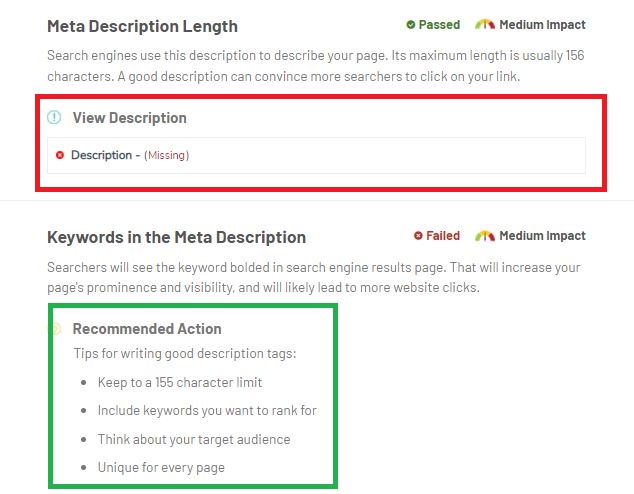The width and height of the screenshot is (634, 494).
Task: Click the yellow Recommended Action icon
Action: click(x=55, y=328)
